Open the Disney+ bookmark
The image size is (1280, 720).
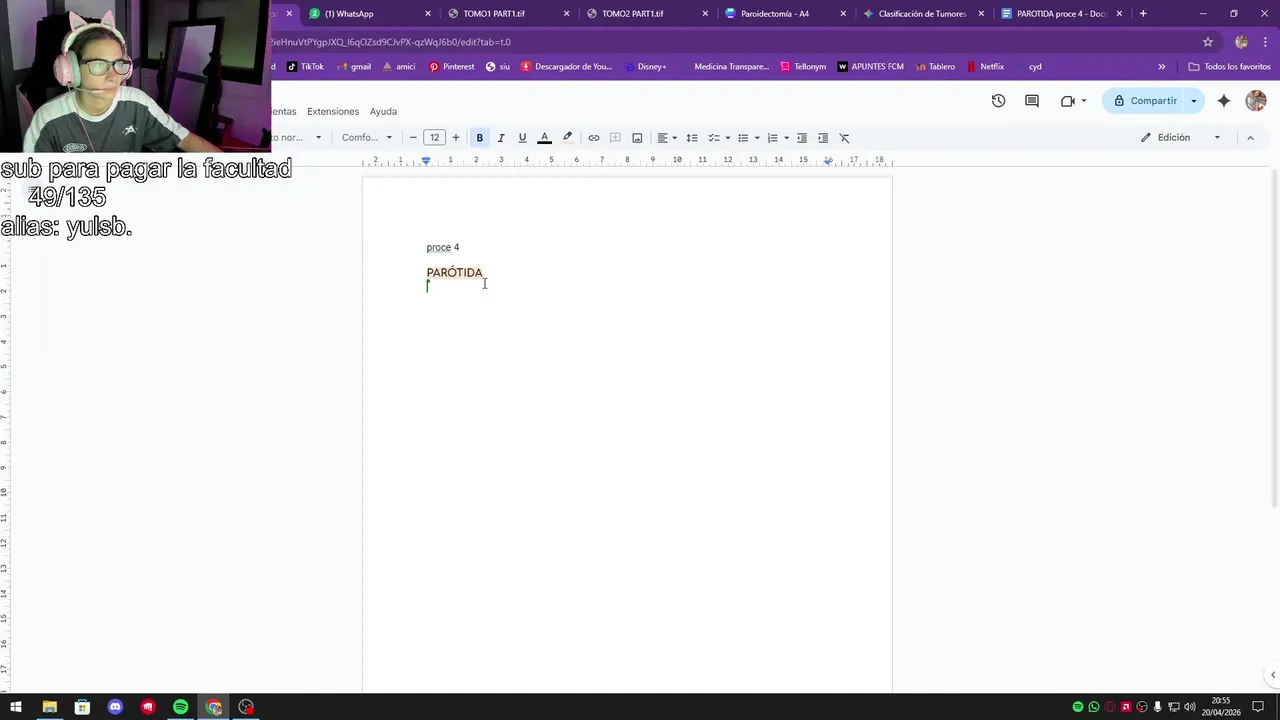click(644, 67)
